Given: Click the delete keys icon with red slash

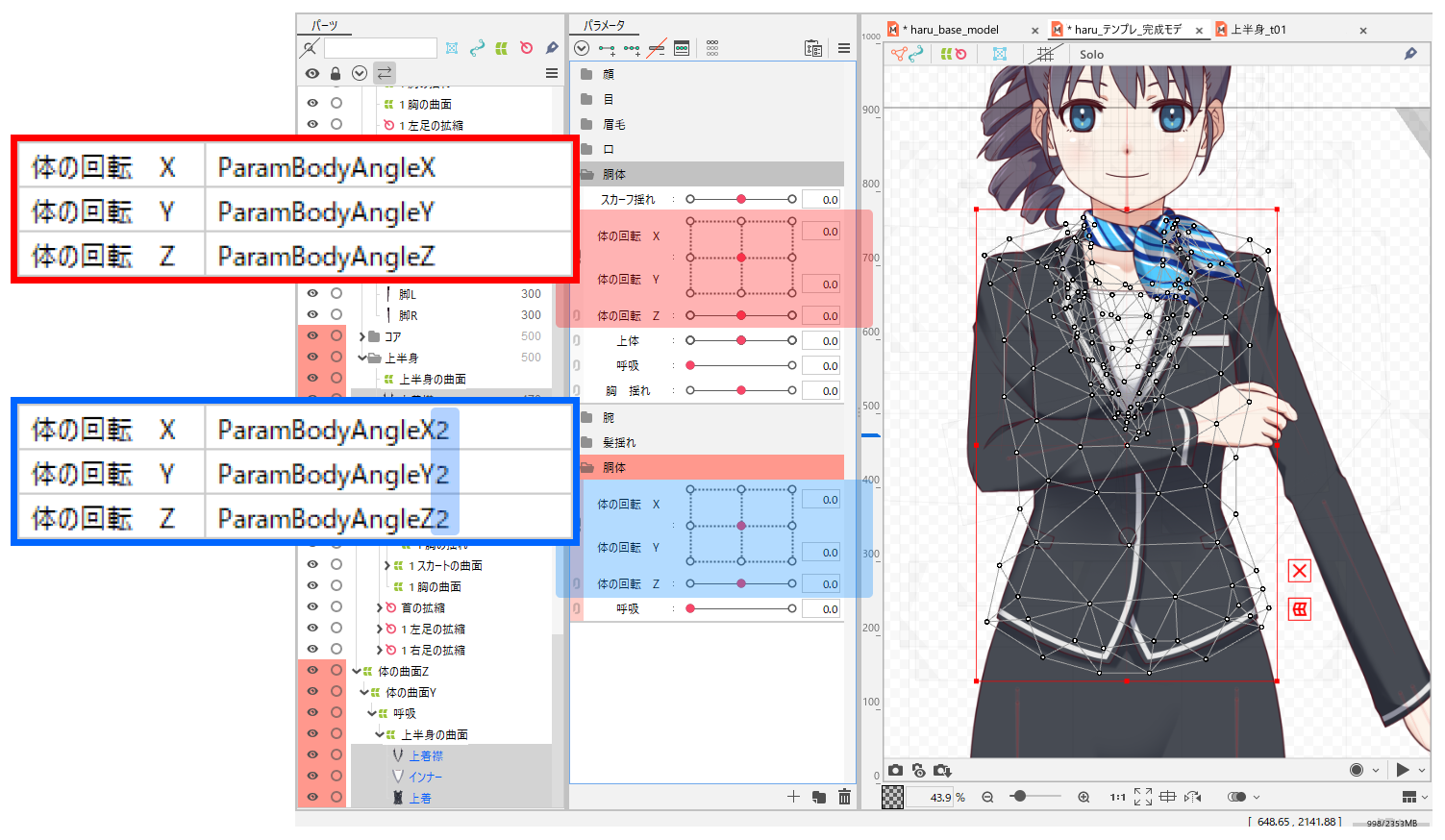Looking at the screenshot, I should pyautogui.click(x=657, y=49).
